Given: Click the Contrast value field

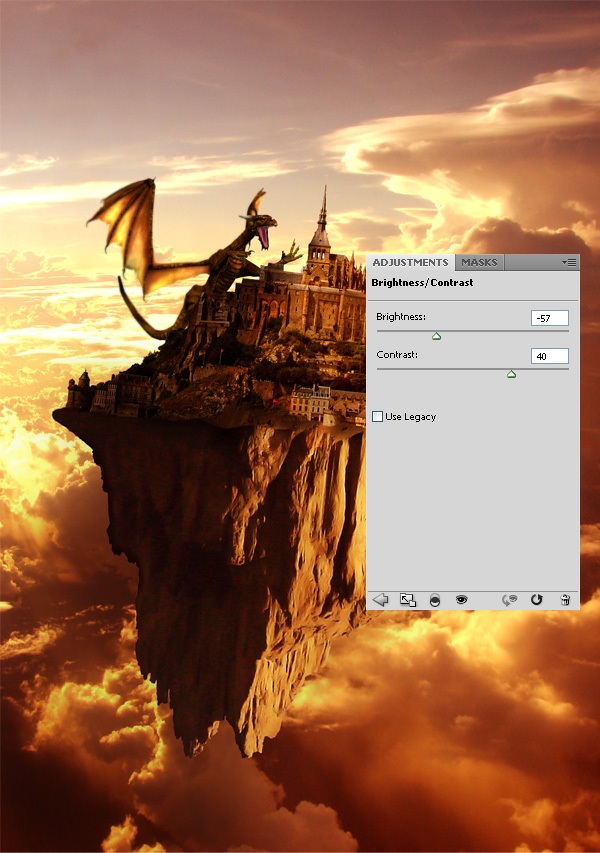Looking at the screenshot, I should coord(549,356).
